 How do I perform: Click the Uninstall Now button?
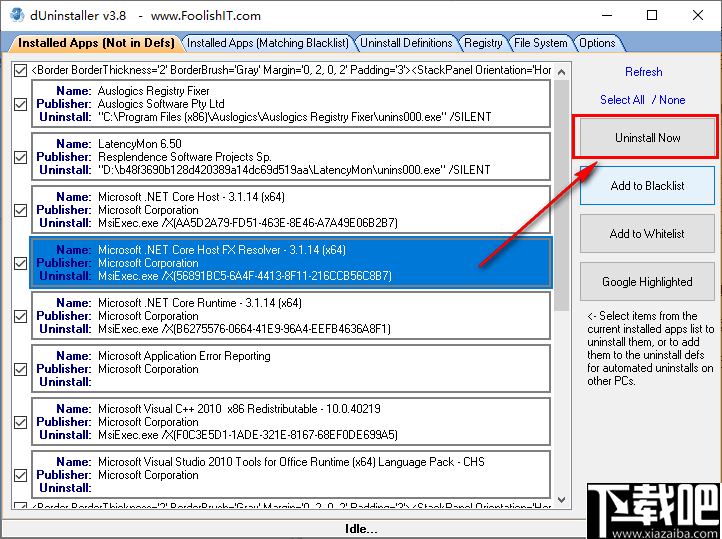(647, 138)
